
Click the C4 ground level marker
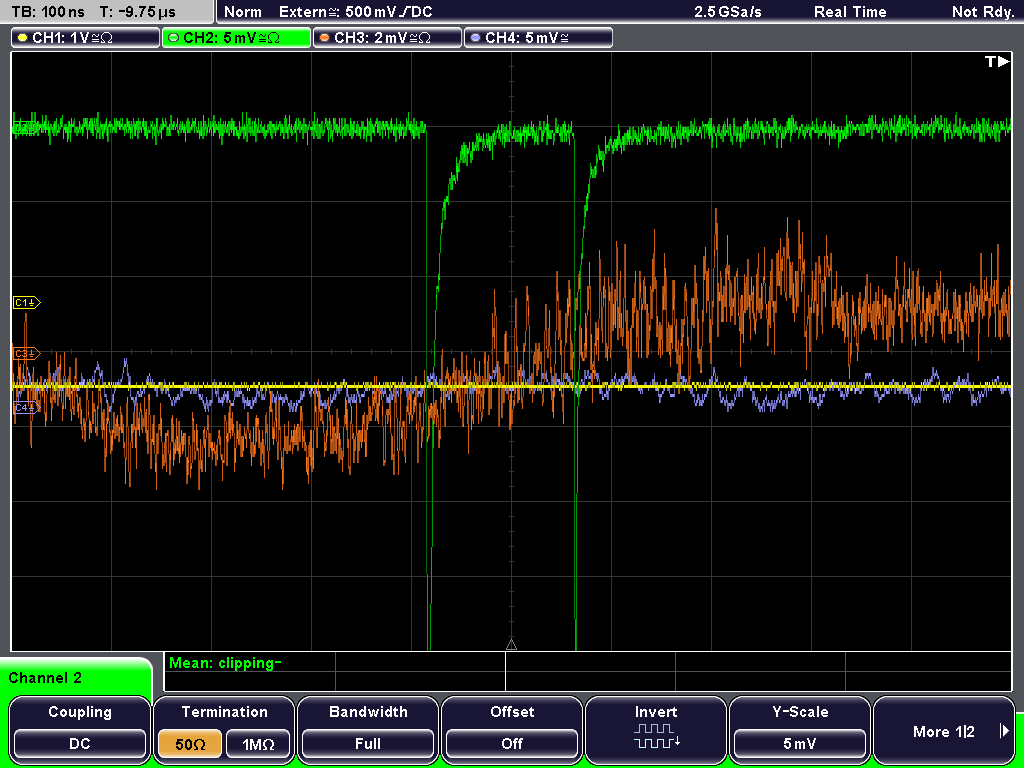click(26, 408)
